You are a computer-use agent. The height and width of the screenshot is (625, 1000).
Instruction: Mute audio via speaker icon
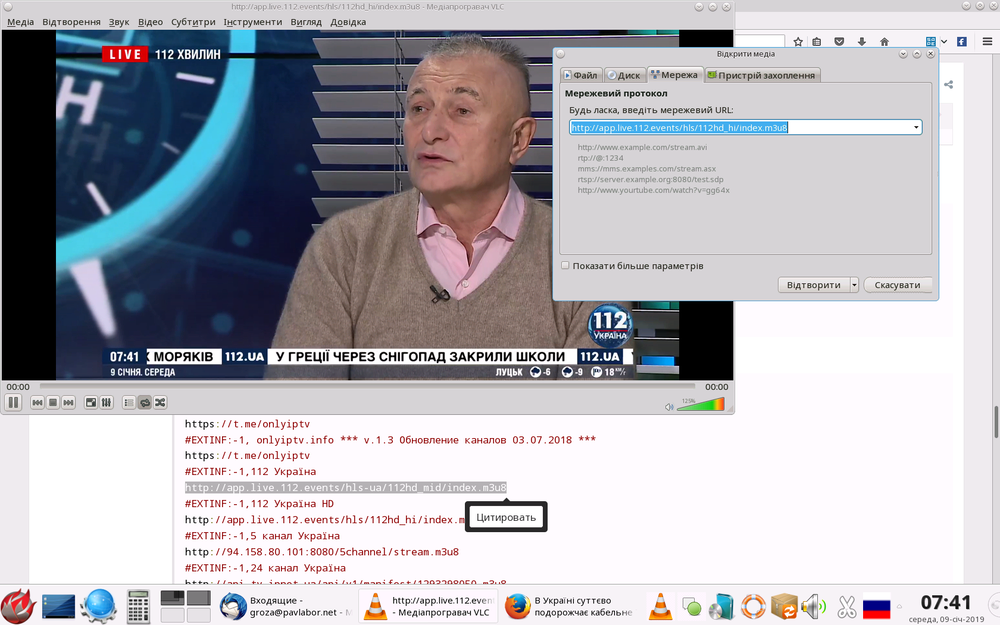[670, 406]
